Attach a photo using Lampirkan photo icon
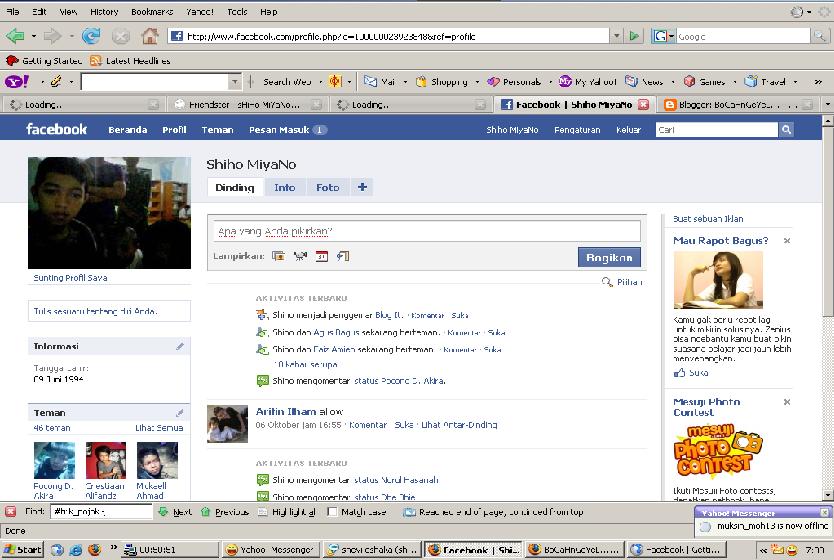 [x=278, y=256]
